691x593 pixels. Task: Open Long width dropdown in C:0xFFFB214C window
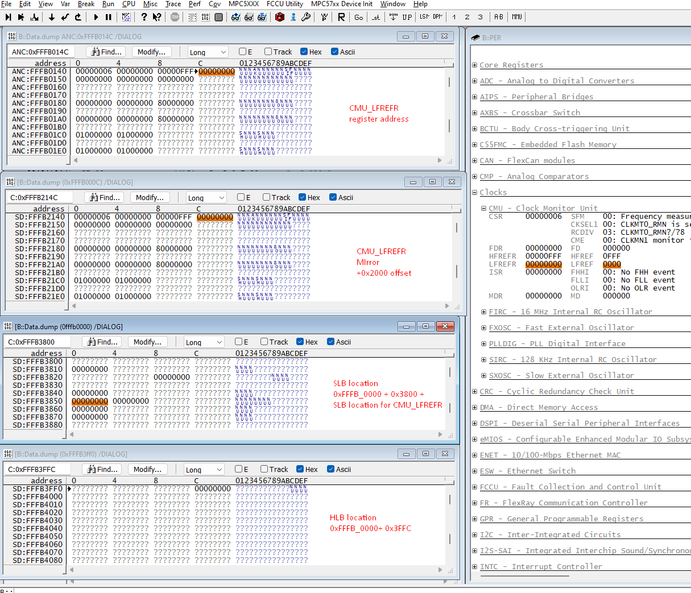point(206,197)
